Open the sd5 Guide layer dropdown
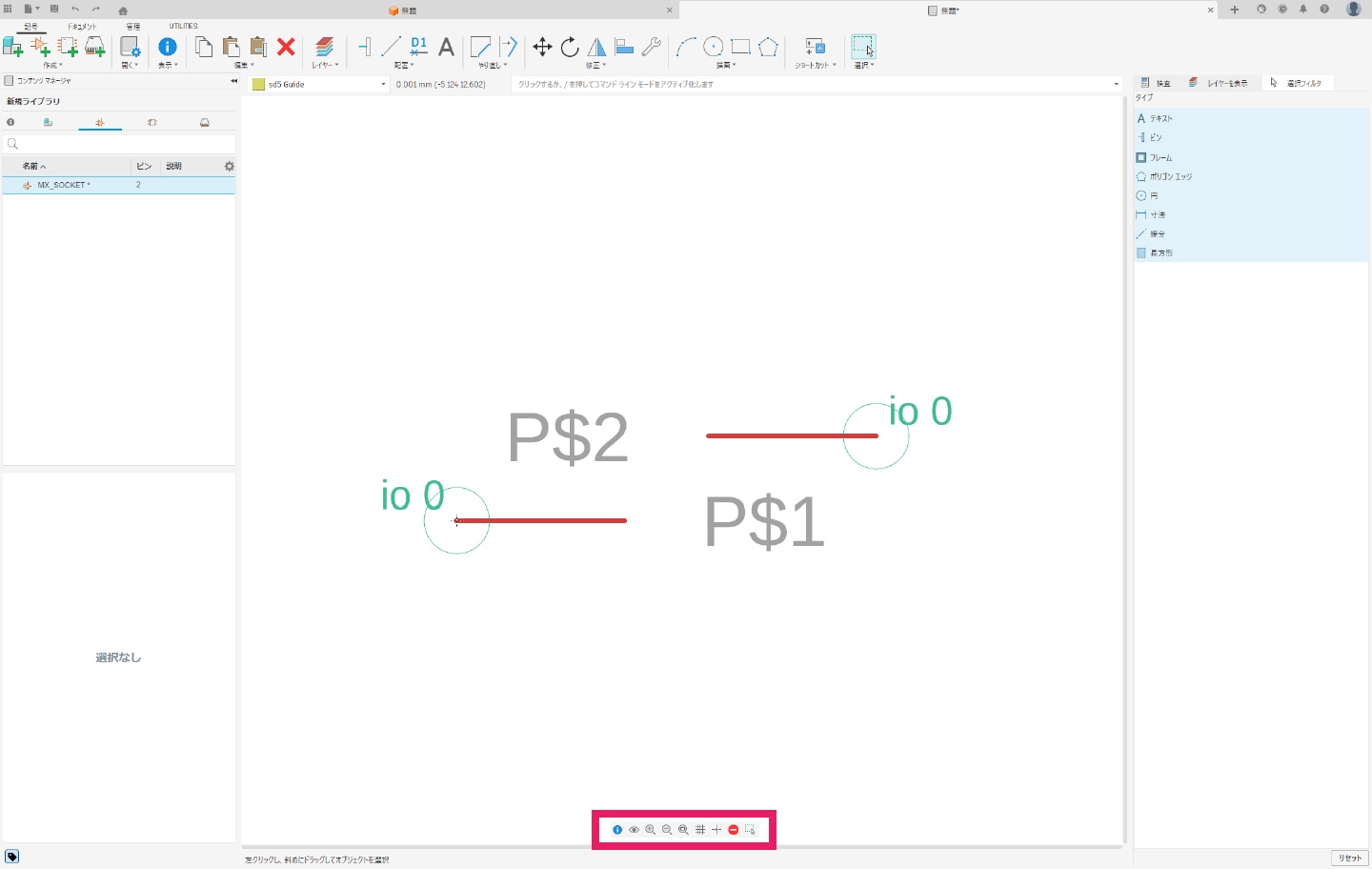Image resolution: width=1372 pixels, height=869 pixels. [319, 84]
